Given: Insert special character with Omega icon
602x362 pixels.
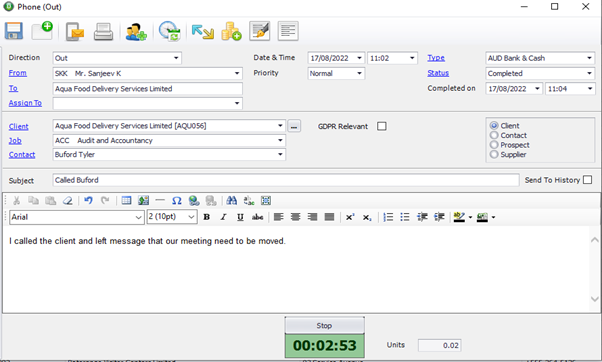Looking at the screenshot, I should (x=177, y=200).
